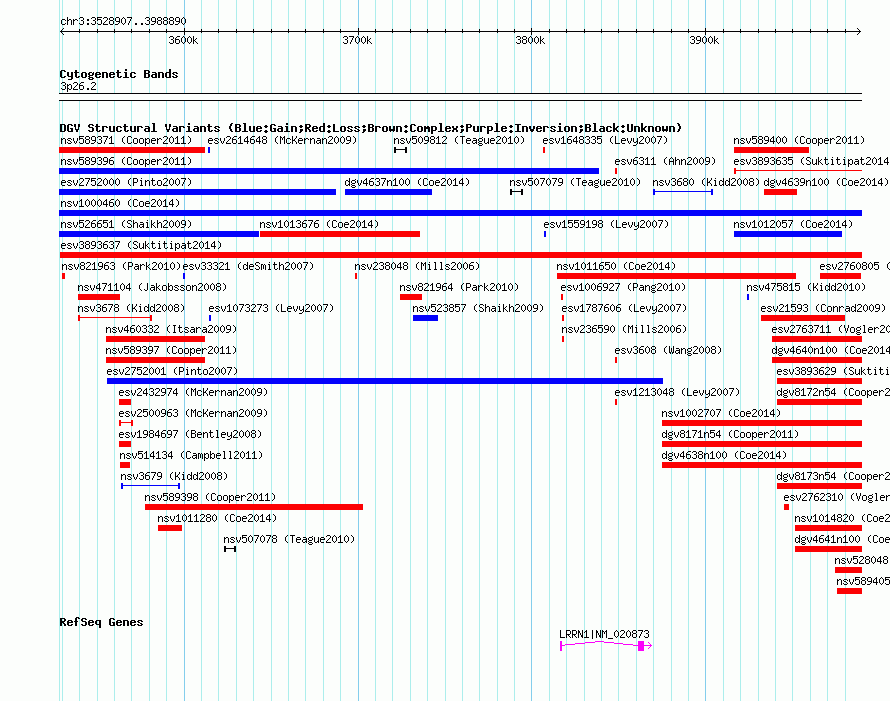890x701 pixels.
Task: Open esv1006927 (Pang2010) label
Action: [x=623, y=287]
